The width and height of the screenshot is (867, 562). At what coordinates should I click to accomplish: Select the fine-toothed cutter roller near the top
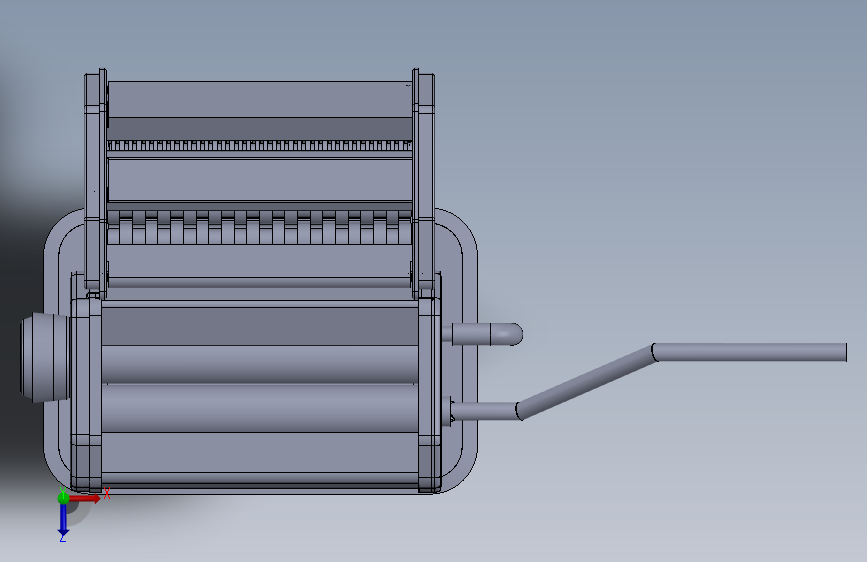(259, 145)
